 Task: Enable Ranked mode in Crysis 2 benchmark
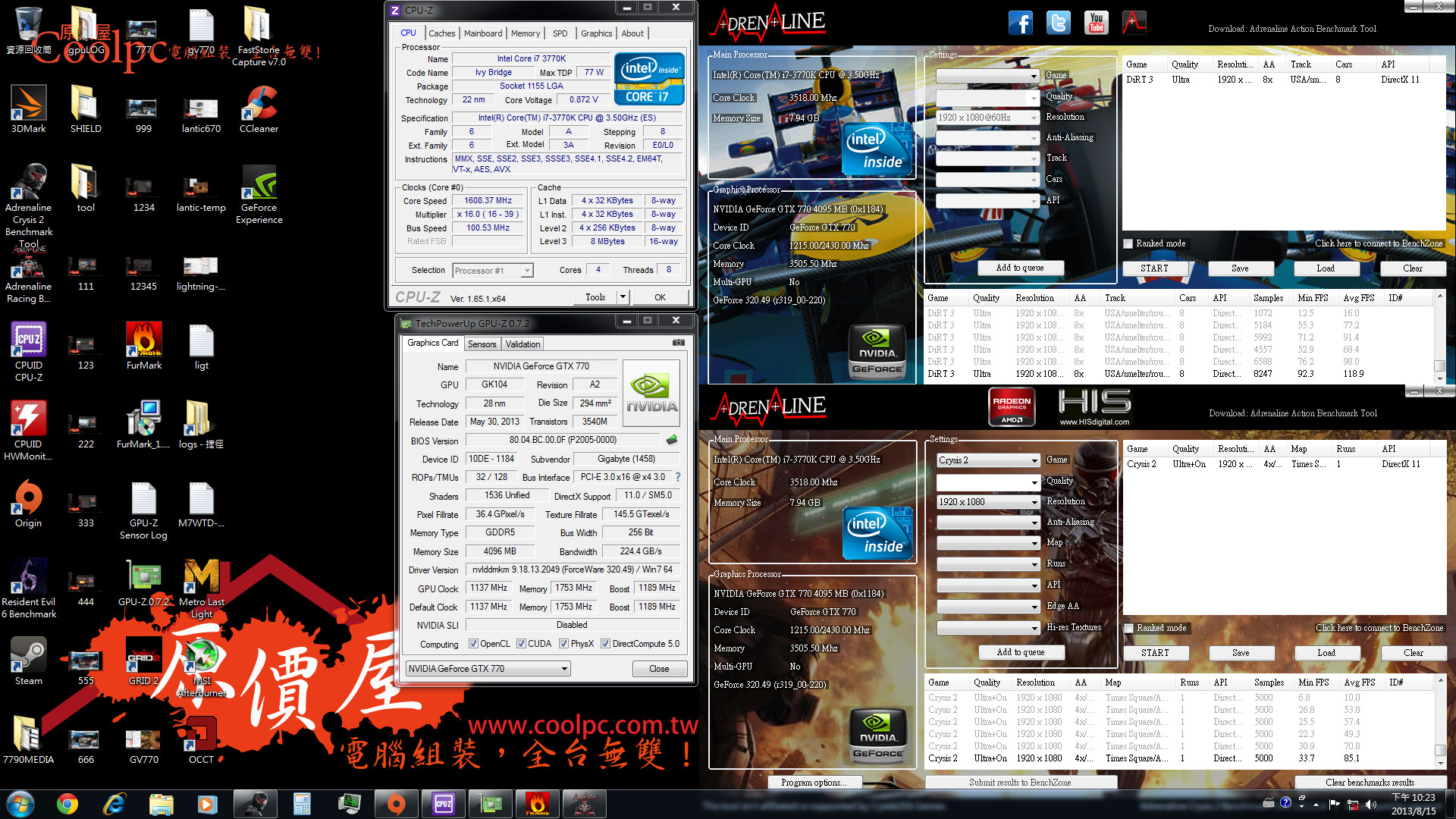(x=1129, y=628)
